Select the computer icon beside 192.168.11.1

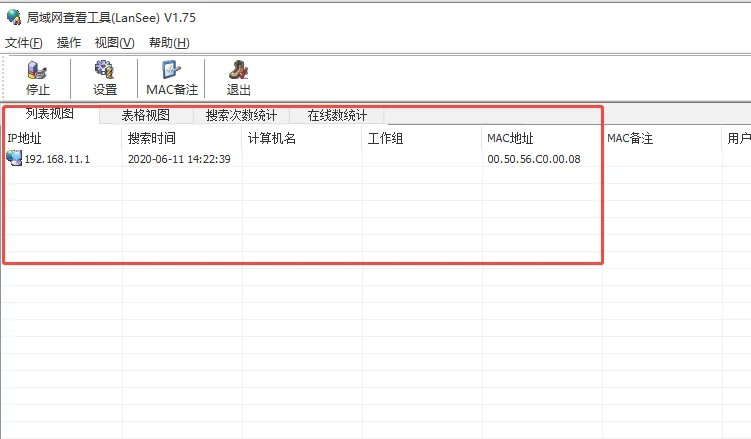tap(14, 158)
